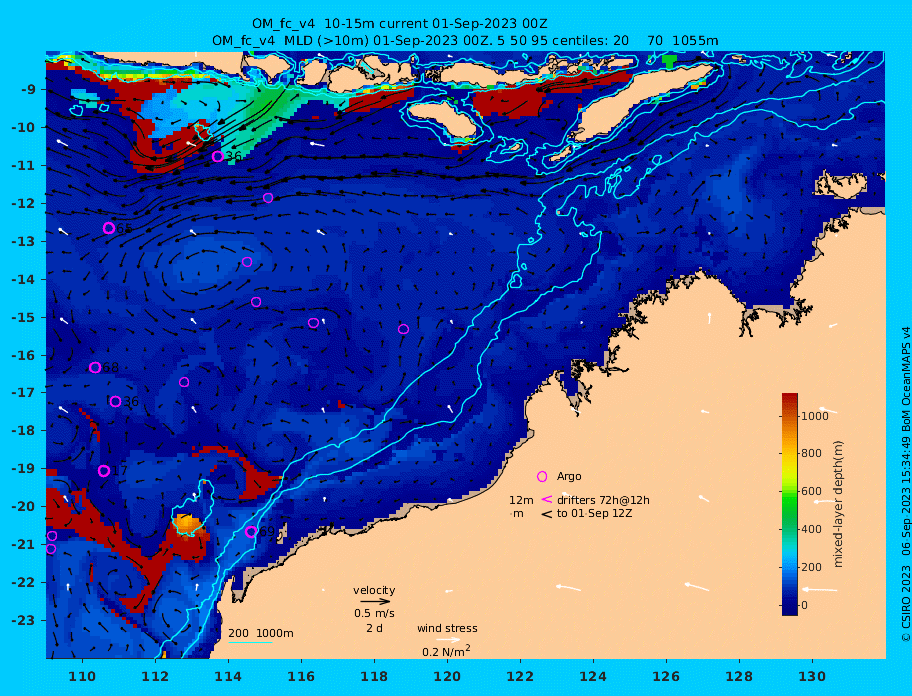This screenshot has width=912, height=696.
Task: Click the '0.5 m/s' velocity value
Action: (x=374, y=613)
